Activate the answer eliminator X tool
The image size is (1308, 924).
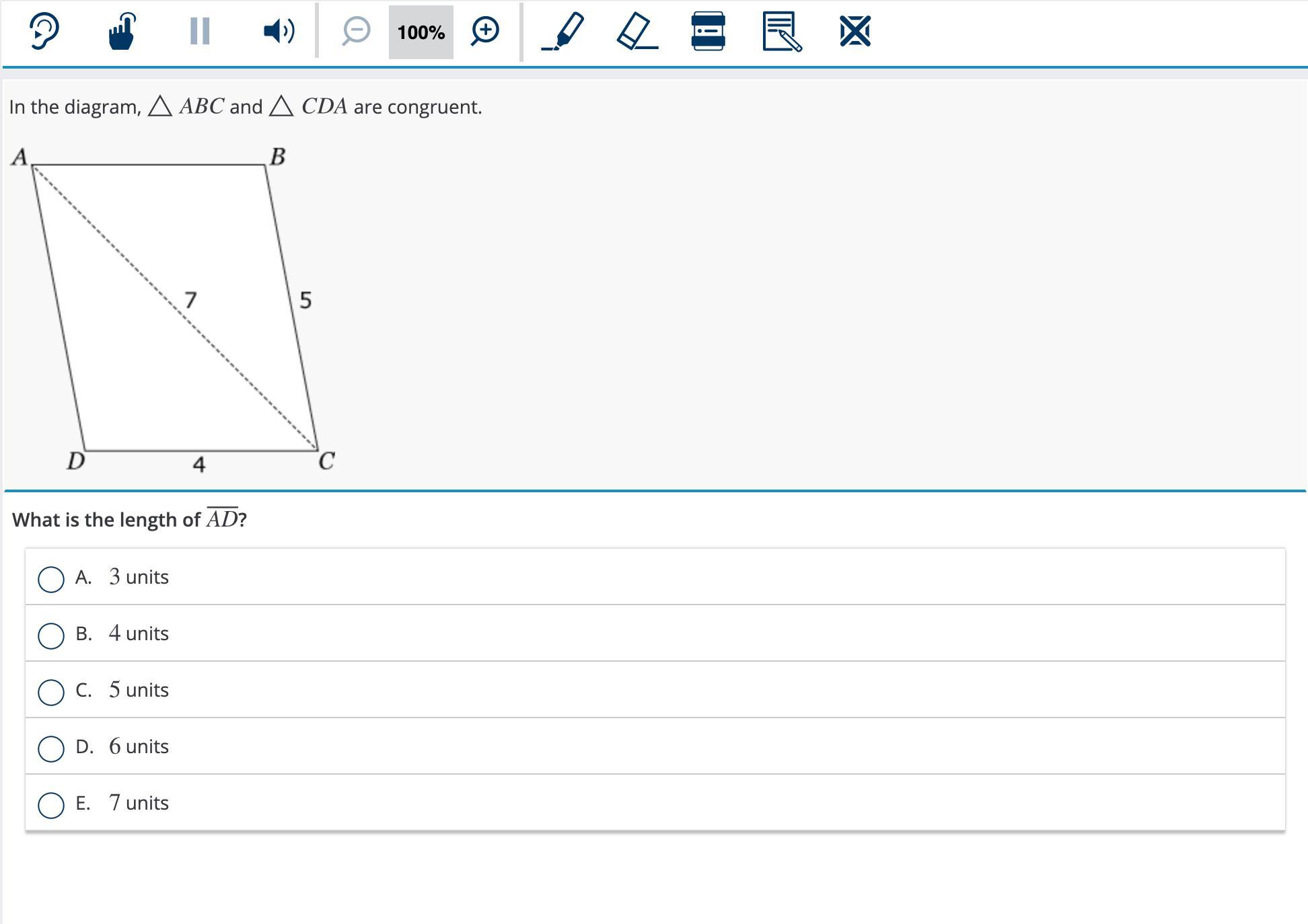855,31
